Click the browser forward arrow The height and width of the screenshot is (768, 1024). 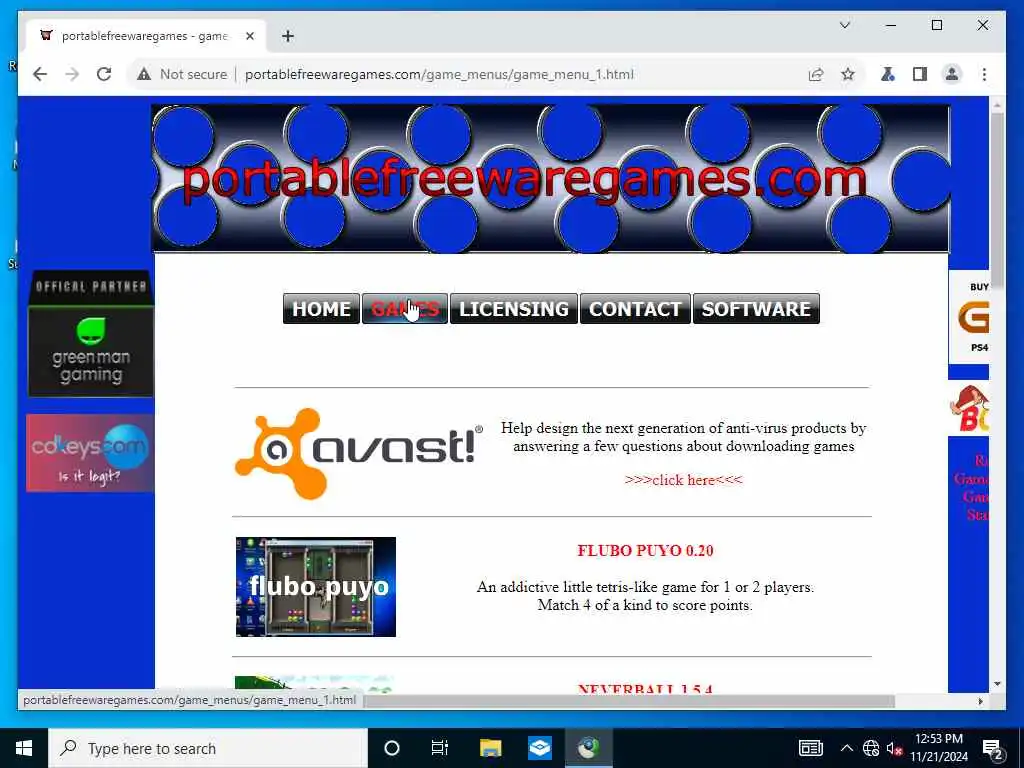pyautogui.click(x=72, y=74)
